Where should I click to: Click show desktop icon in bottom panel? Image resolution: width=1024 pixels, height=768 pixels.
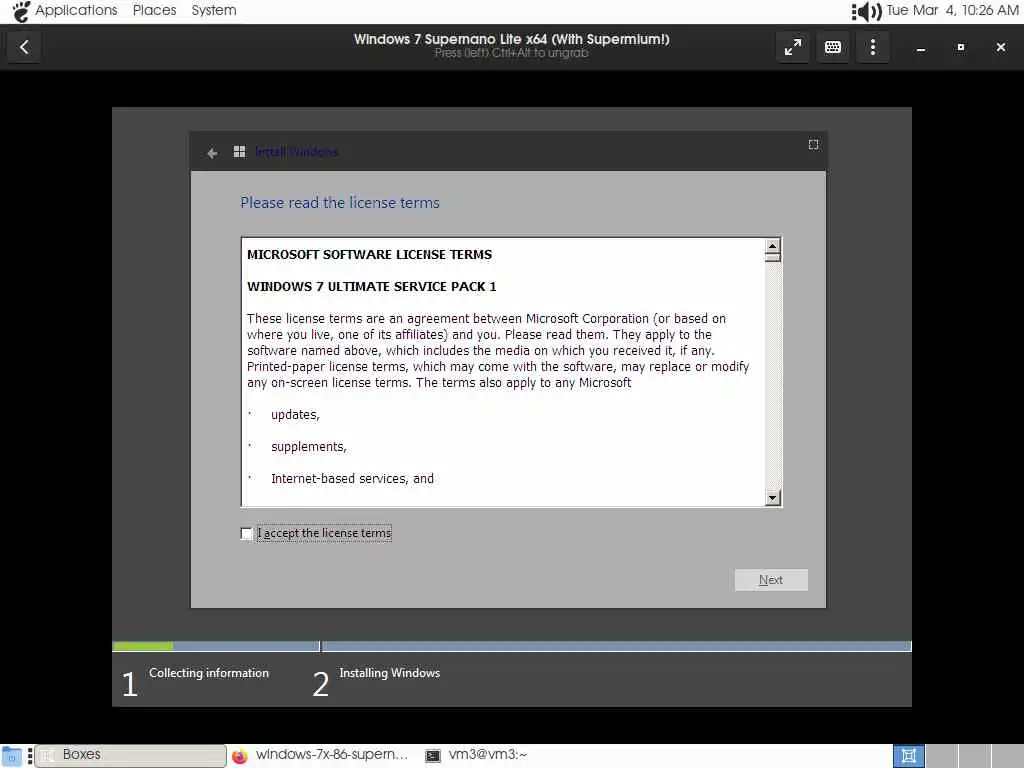pos(11,756)
